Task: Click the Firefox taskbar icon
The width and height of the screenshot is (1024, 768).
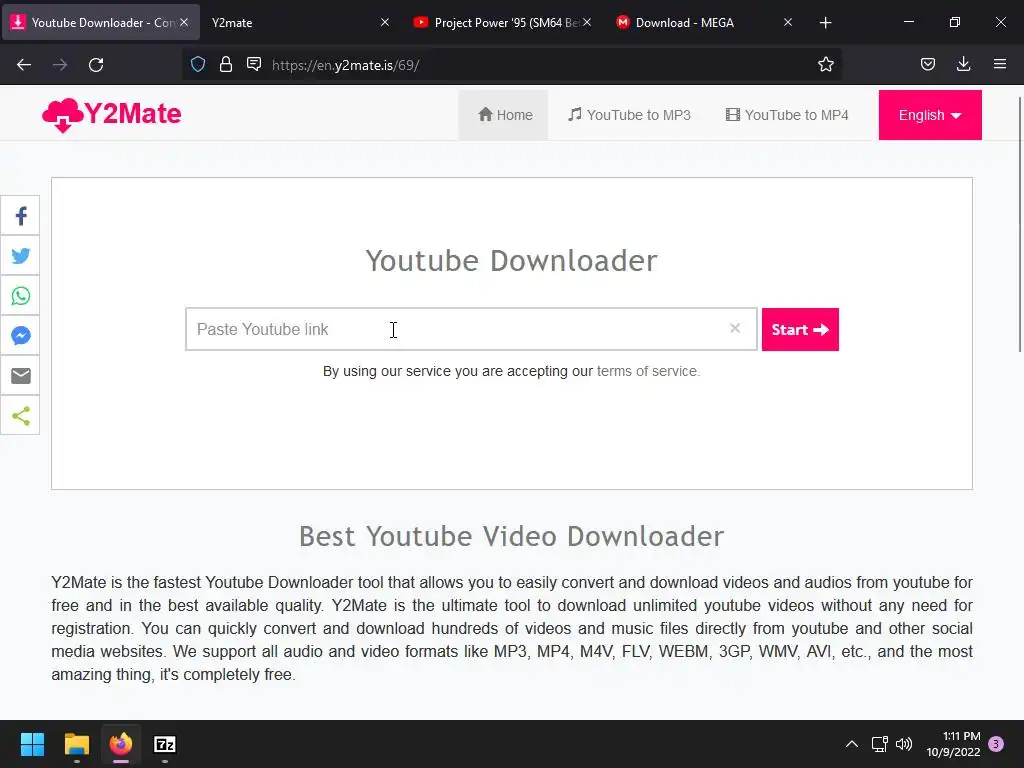Action: [121, 744]
